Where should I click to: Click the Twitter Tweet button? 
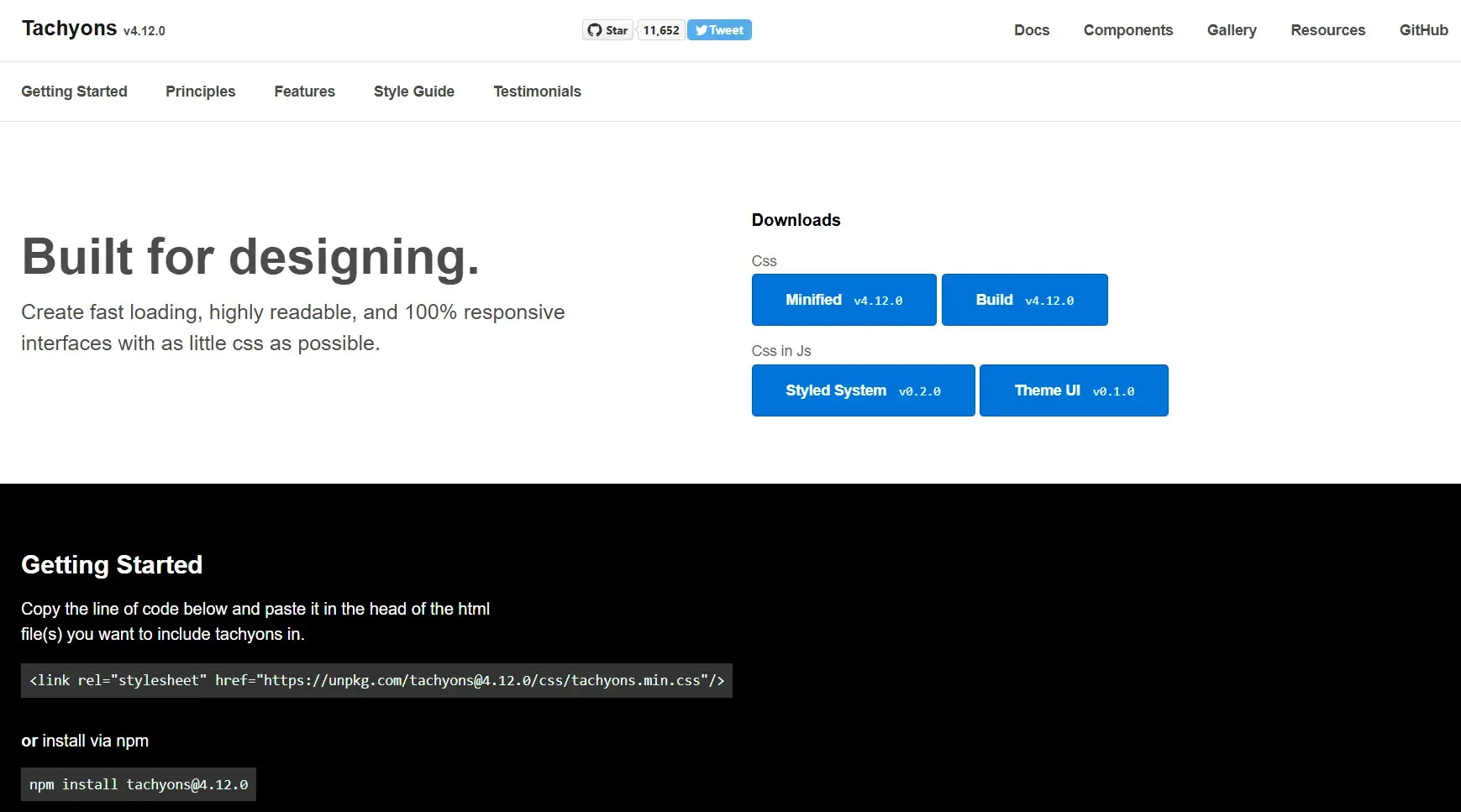(719, 30)
